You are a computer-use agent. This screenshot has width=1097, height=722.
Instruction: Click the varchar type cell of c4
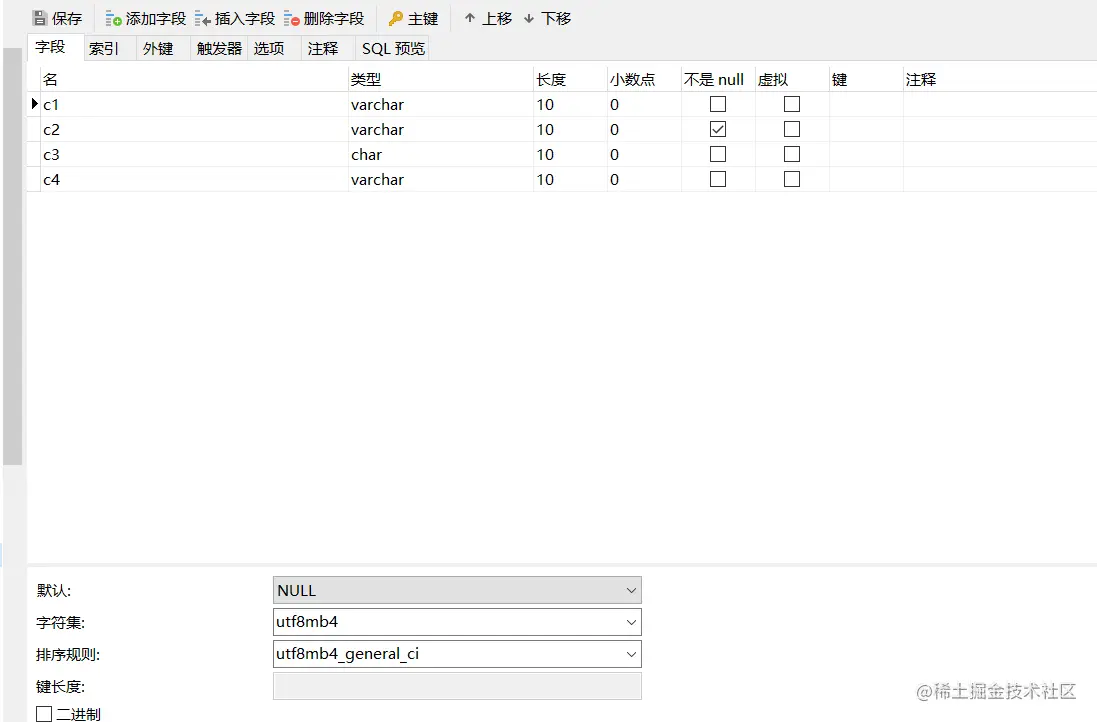tap(441, 179)
